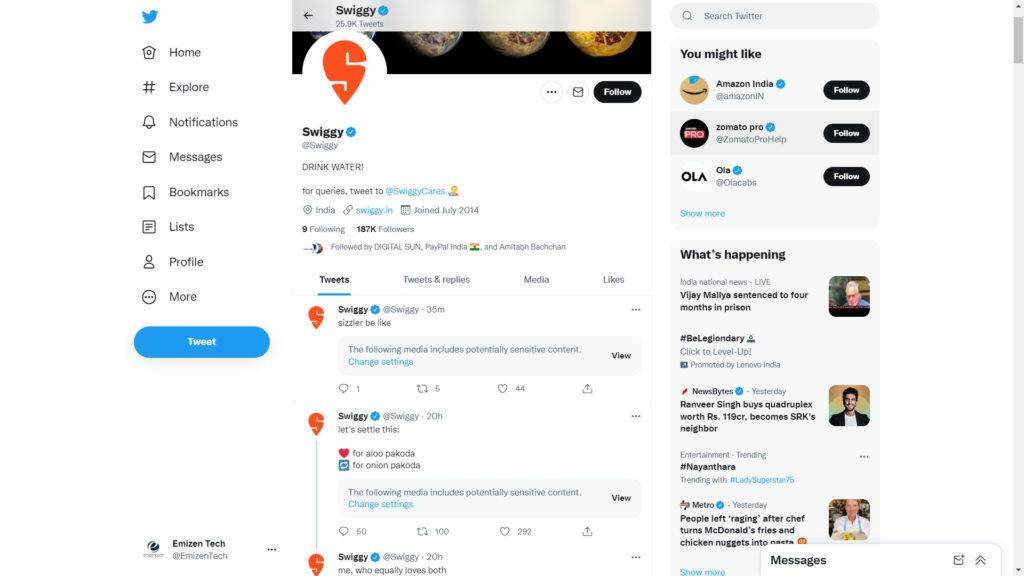View the hidden sensitive media content
This screenshot has height=576, width=1024.
(x=621, y=355)
